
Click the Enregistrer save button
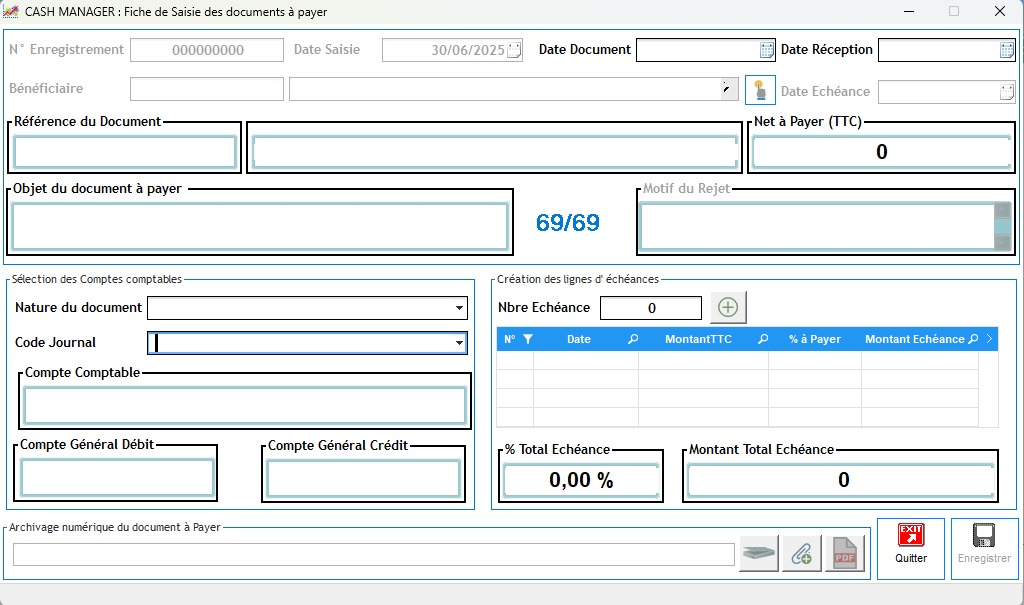point(984,548)
